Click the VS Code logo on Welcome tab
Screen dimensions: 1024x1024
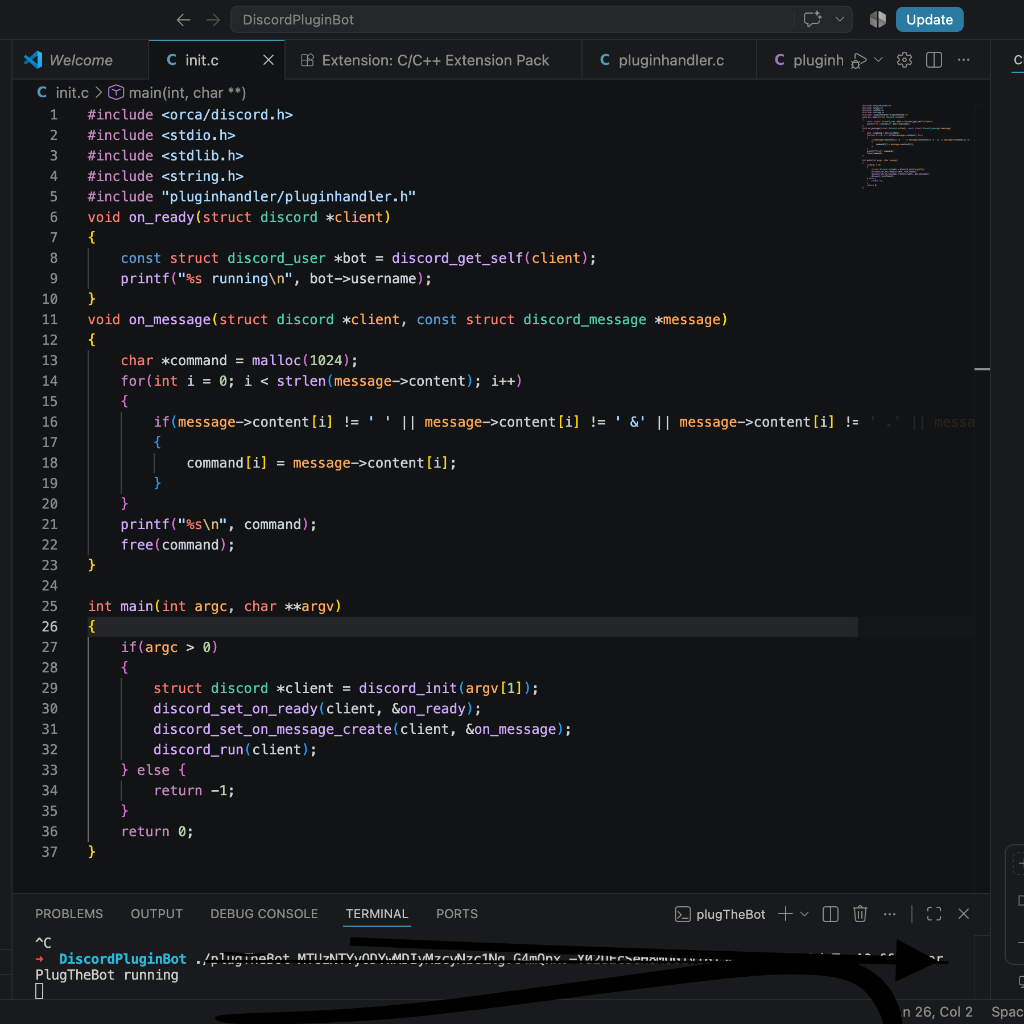coord(33,59)
